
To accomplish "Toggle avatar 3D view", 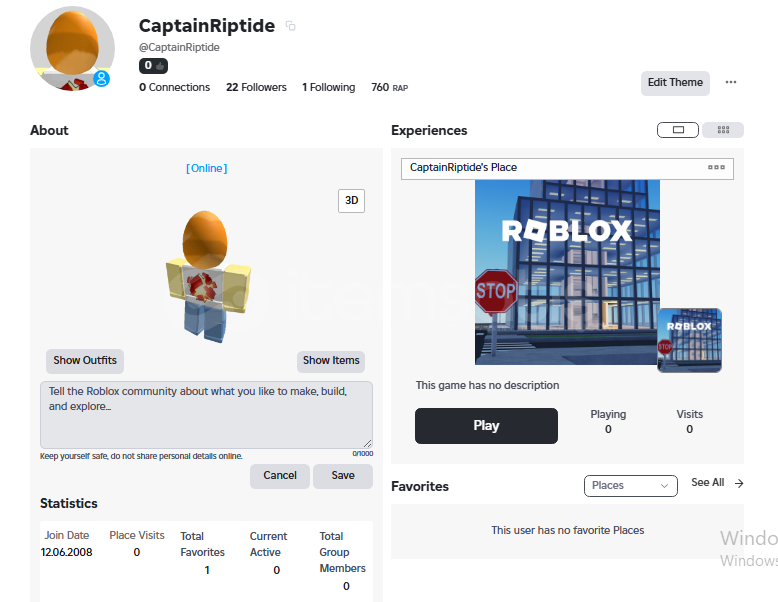I will 351,201.
